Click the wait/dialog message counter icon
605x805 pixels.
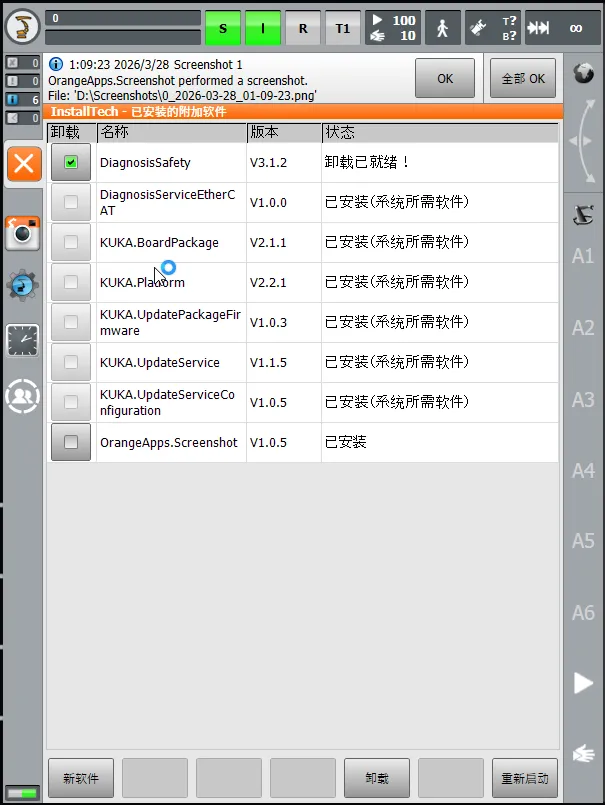(23, 118)
